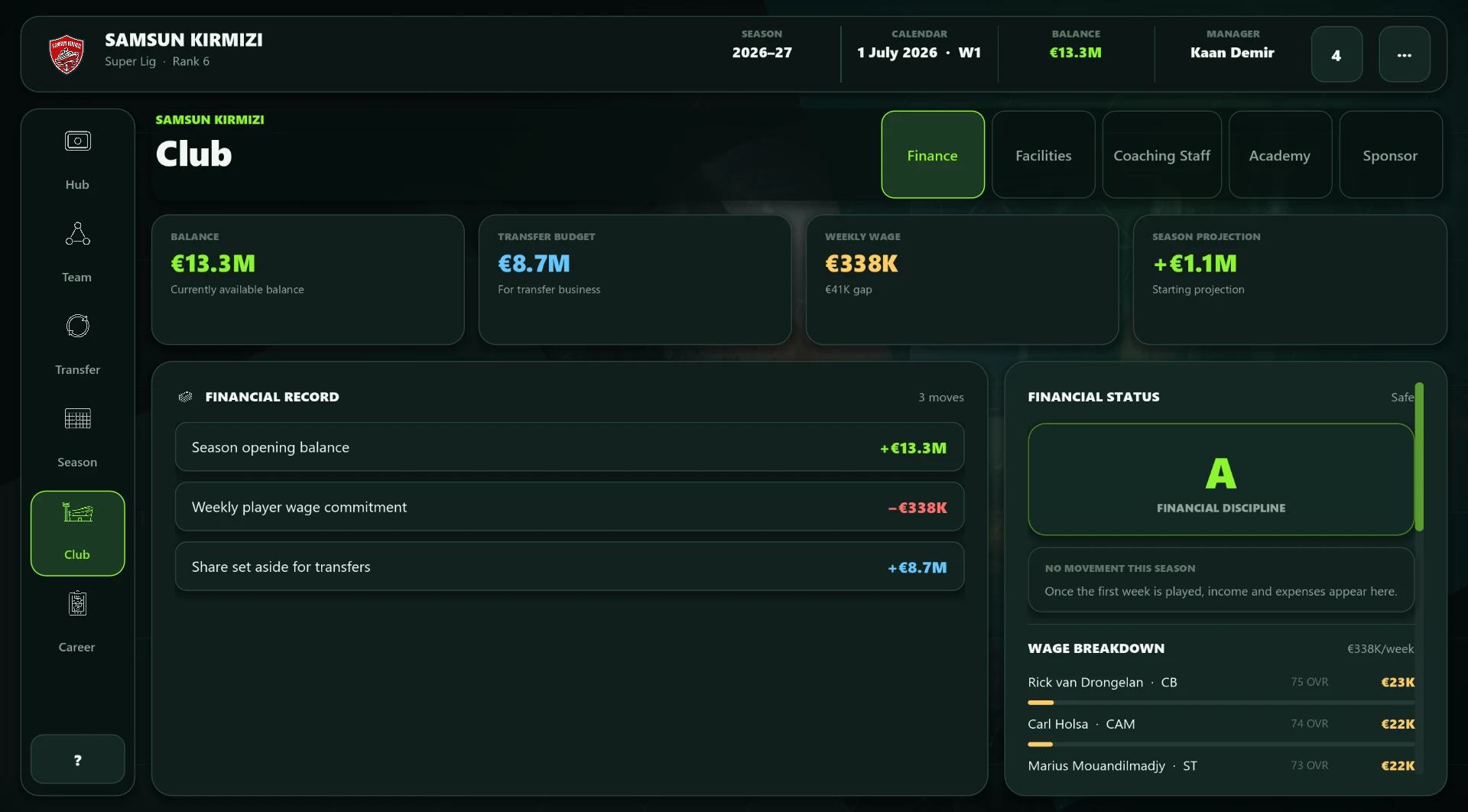Select the Club stadium icon
This screenshot has width=1468, height=812.
click(77, 512)
